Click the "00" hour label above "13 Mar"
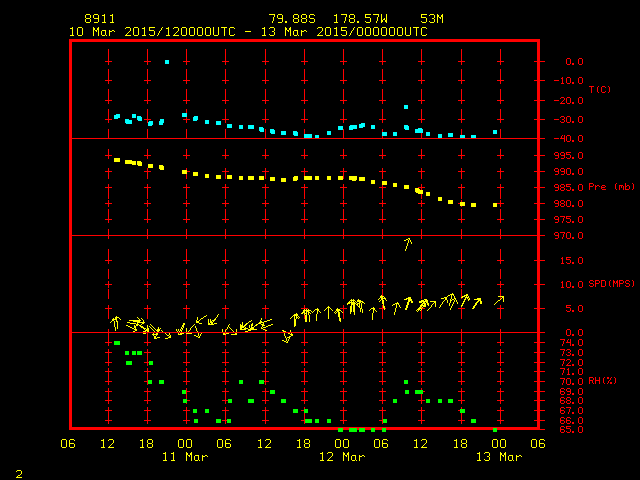The image size is (640, 480). click(x=499, y=444)
